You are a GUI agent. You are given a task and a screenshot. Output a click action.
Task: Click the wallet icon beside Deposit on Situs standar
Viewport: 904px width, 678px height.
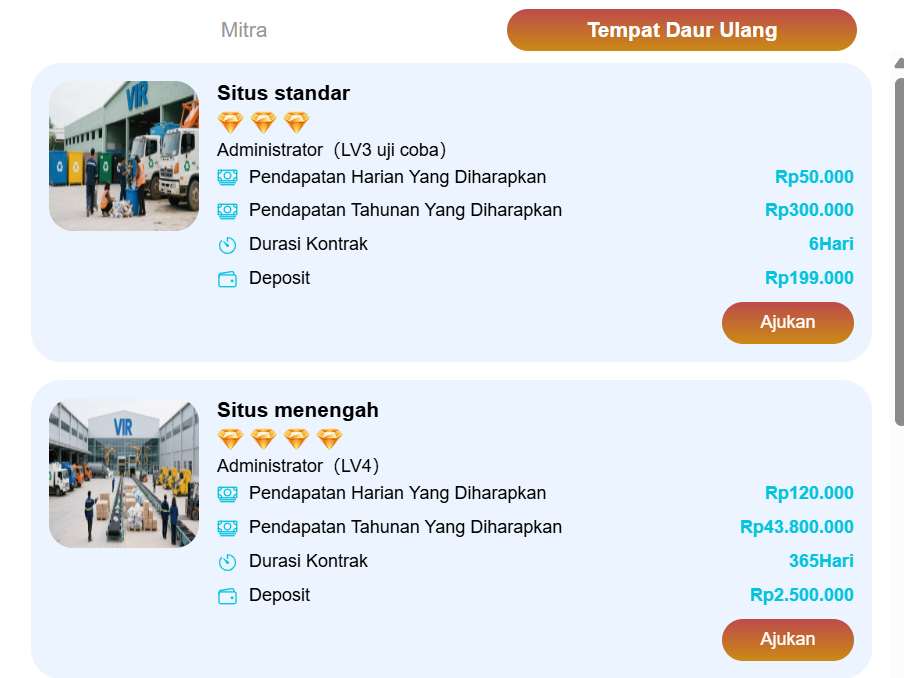pos(228,278)
